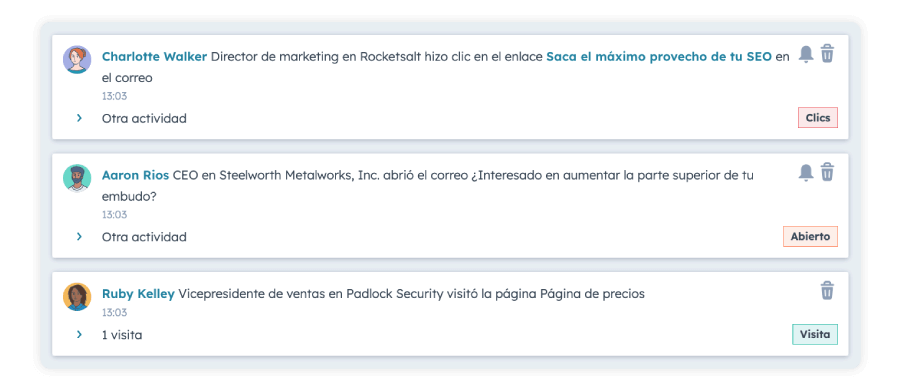Expand the 1 visita chevron
Screen dimensions: 901x391
pyautogui.click(x=79, y=334)
